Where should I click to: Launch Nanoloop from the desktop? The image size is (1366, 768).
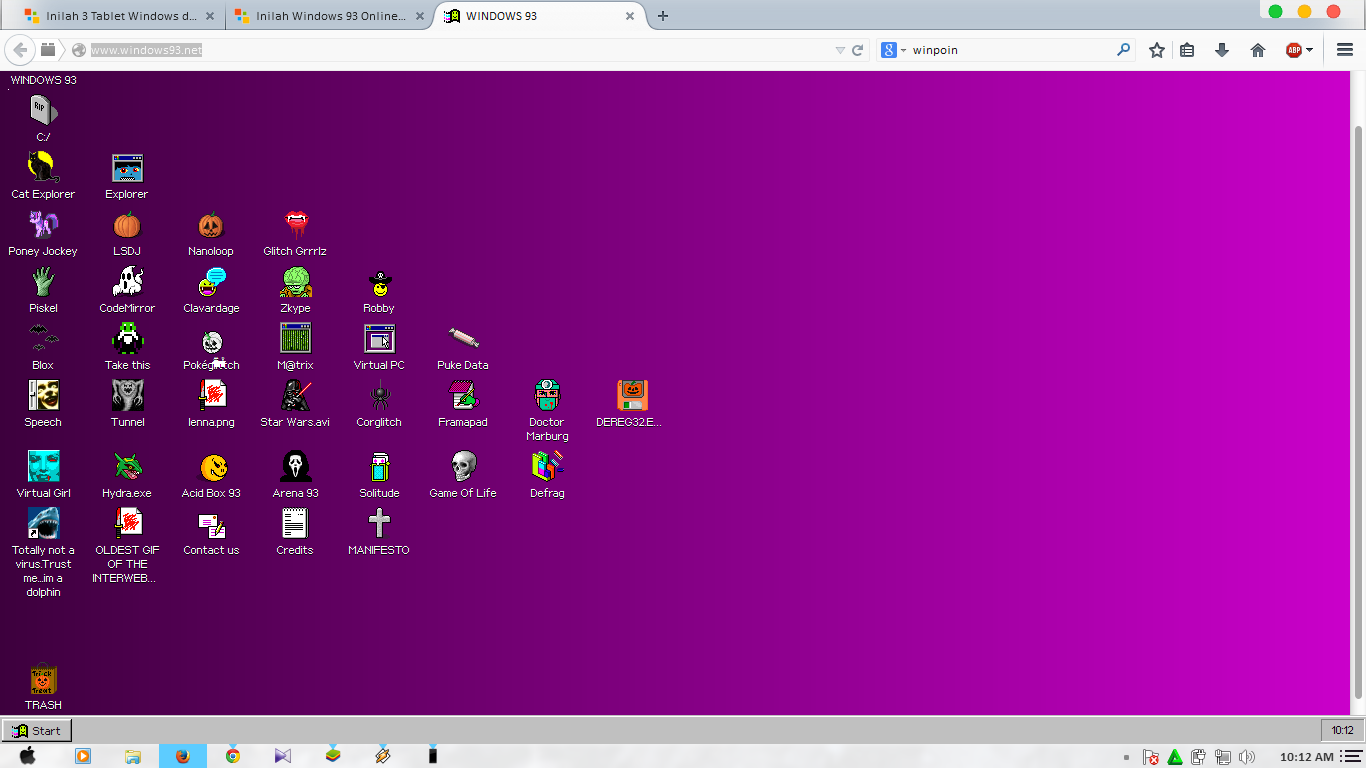pos(211,224)
